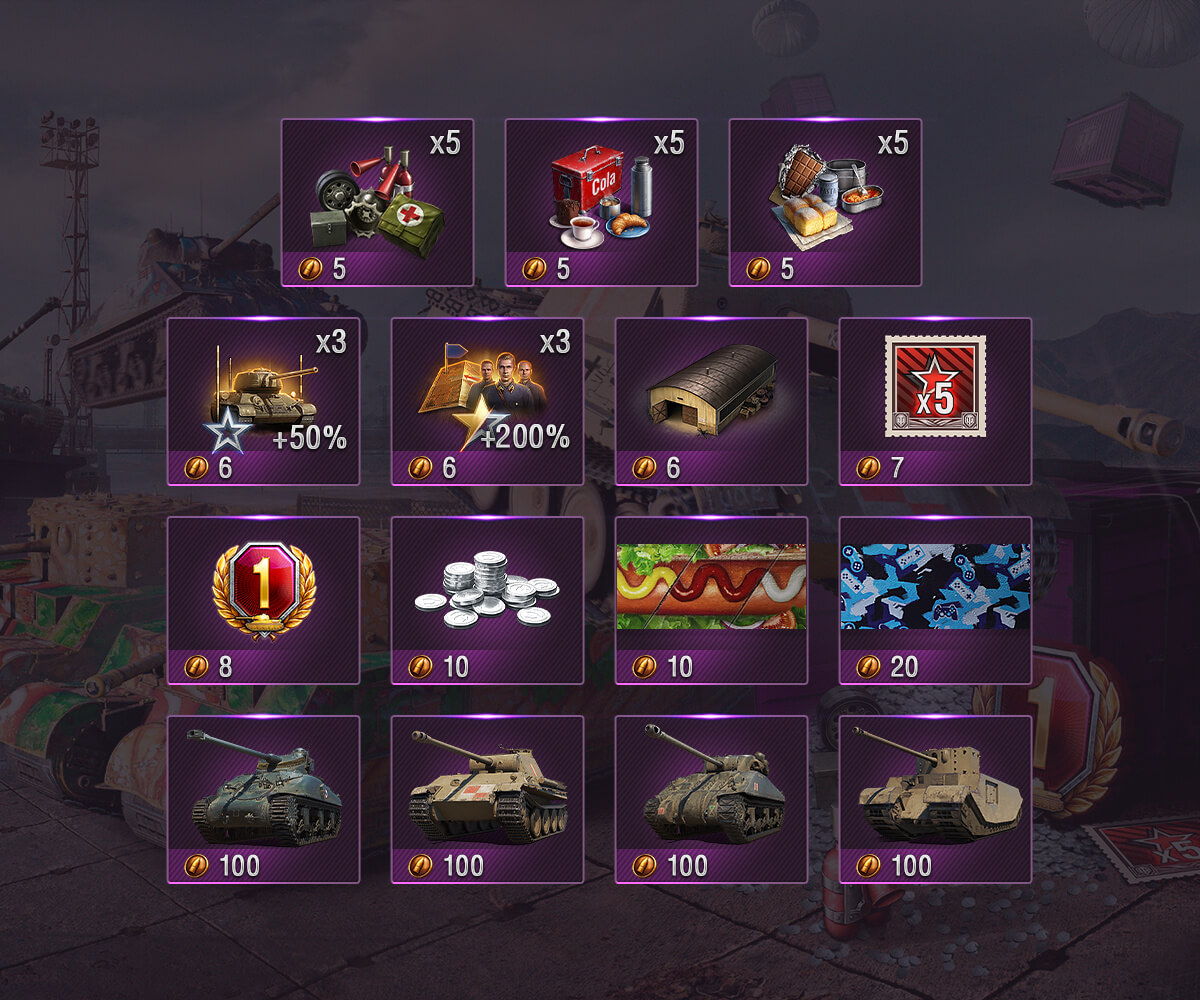Select the camouflaged Firefly tank tile
The image size is (1200, 1000).
pos(711,799)
